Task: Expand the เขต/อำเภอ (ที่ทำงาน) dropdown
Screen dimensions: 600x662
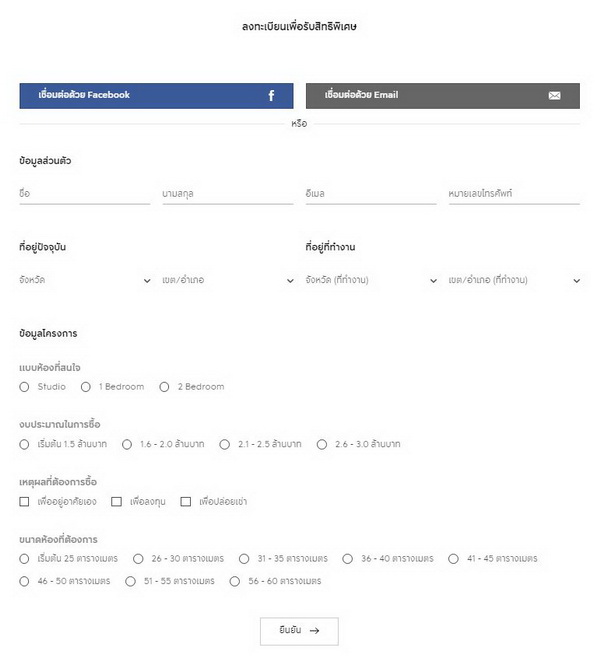Action: coord(514,281)
